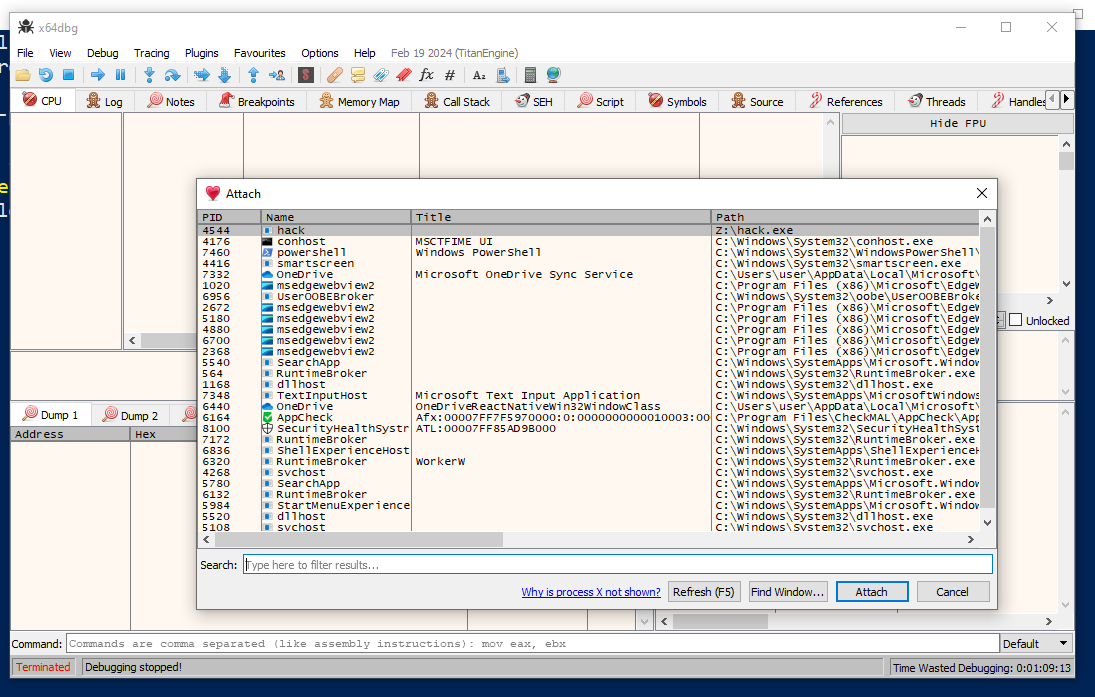The width and height of the screenshot is (1095, 697).
Task: Switch to the Memory Map tab
Action: pos(360,101)
